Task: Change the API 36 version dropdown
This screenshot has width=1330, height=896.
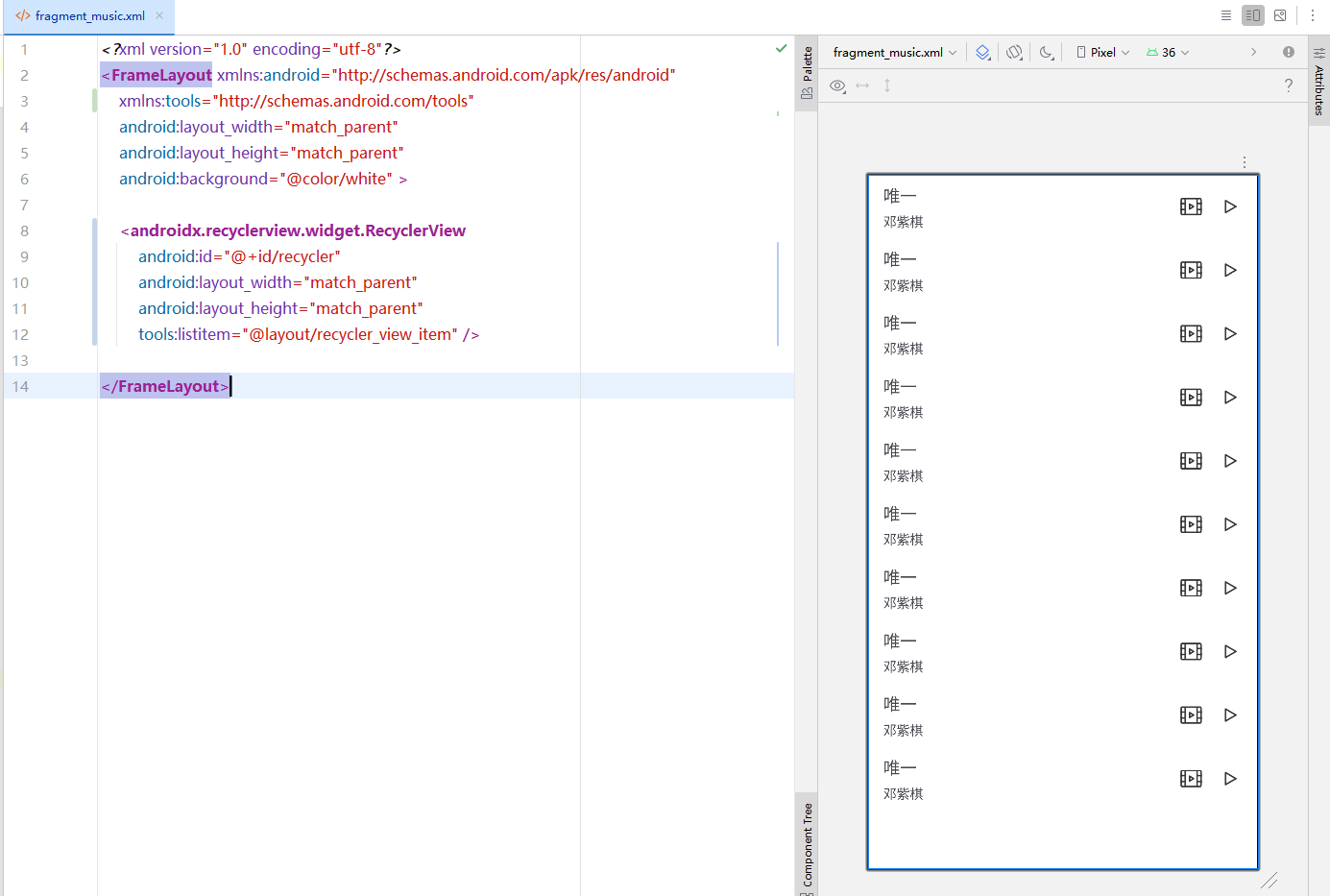Action: point(1168,53)
